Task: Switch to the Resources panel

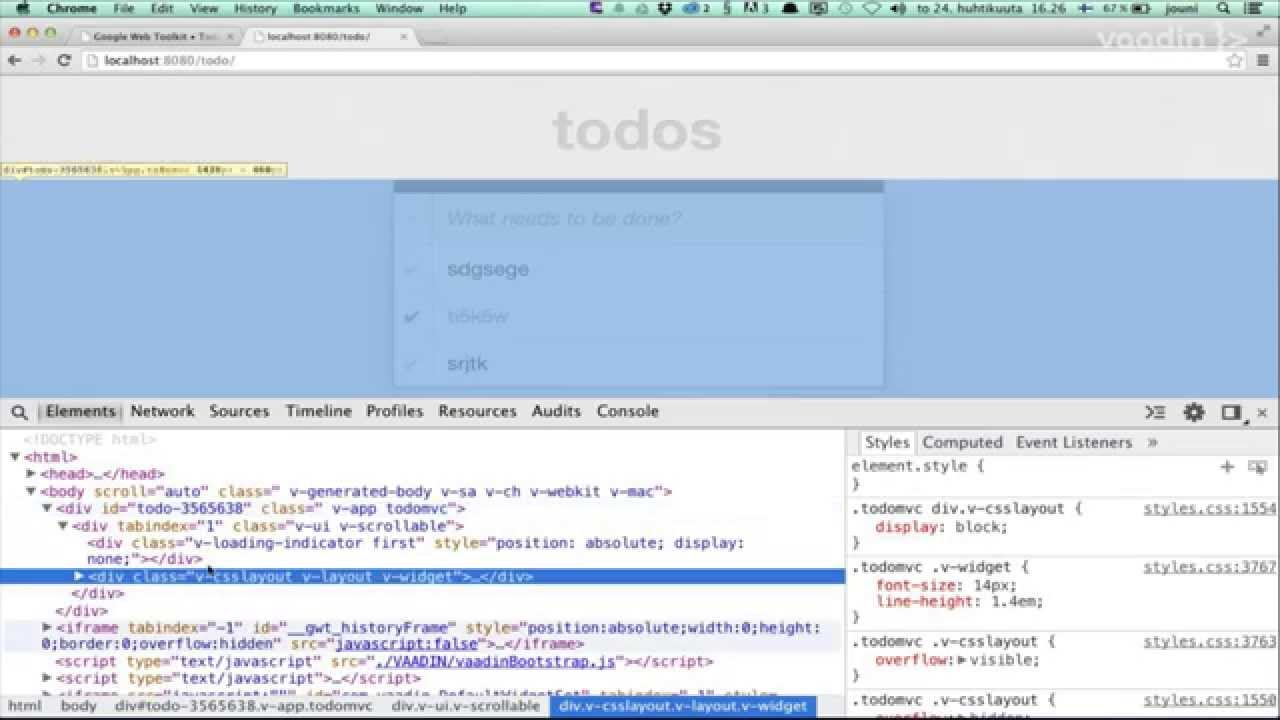Action: 477,411
